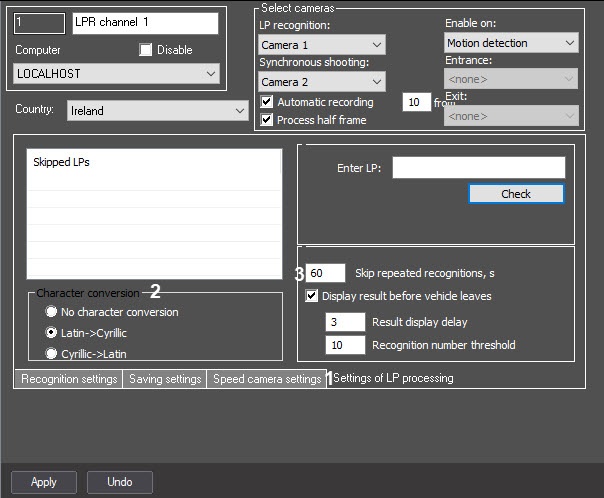
Task: Switch to Saving settings tab
Action: pos(165,379)
